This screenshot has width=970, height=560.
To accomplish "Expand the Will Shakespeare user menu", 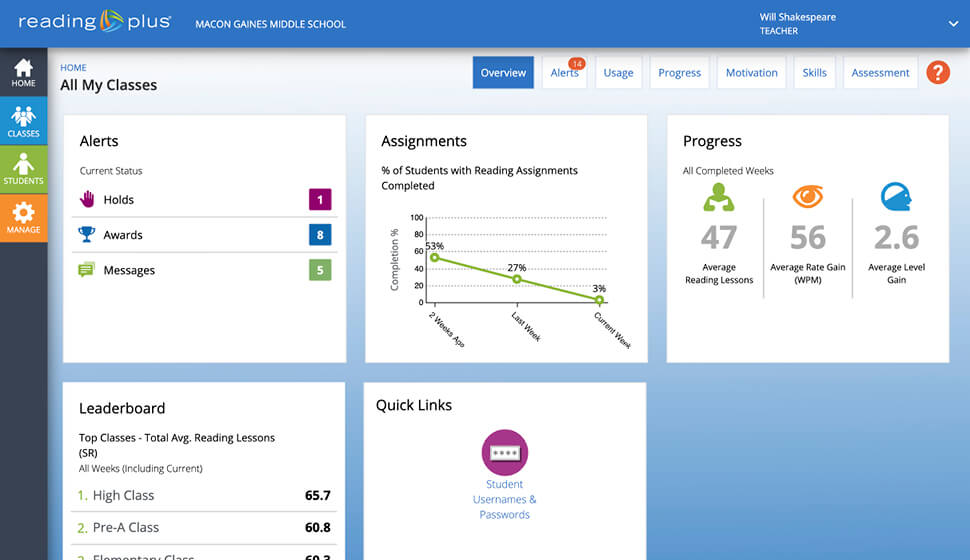I will pyautogui.click(x=951, y=23).
